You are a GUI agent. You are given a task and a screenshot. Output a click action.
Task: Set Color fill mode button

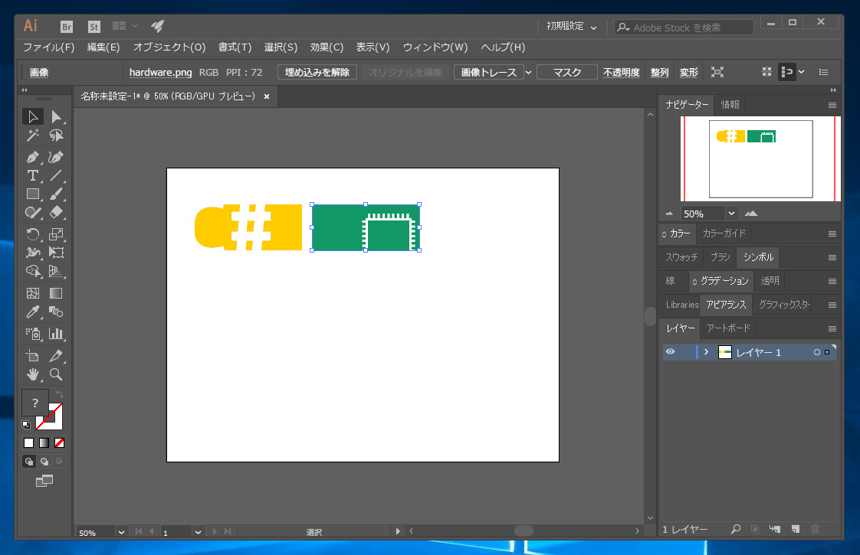tap(29, 443)
